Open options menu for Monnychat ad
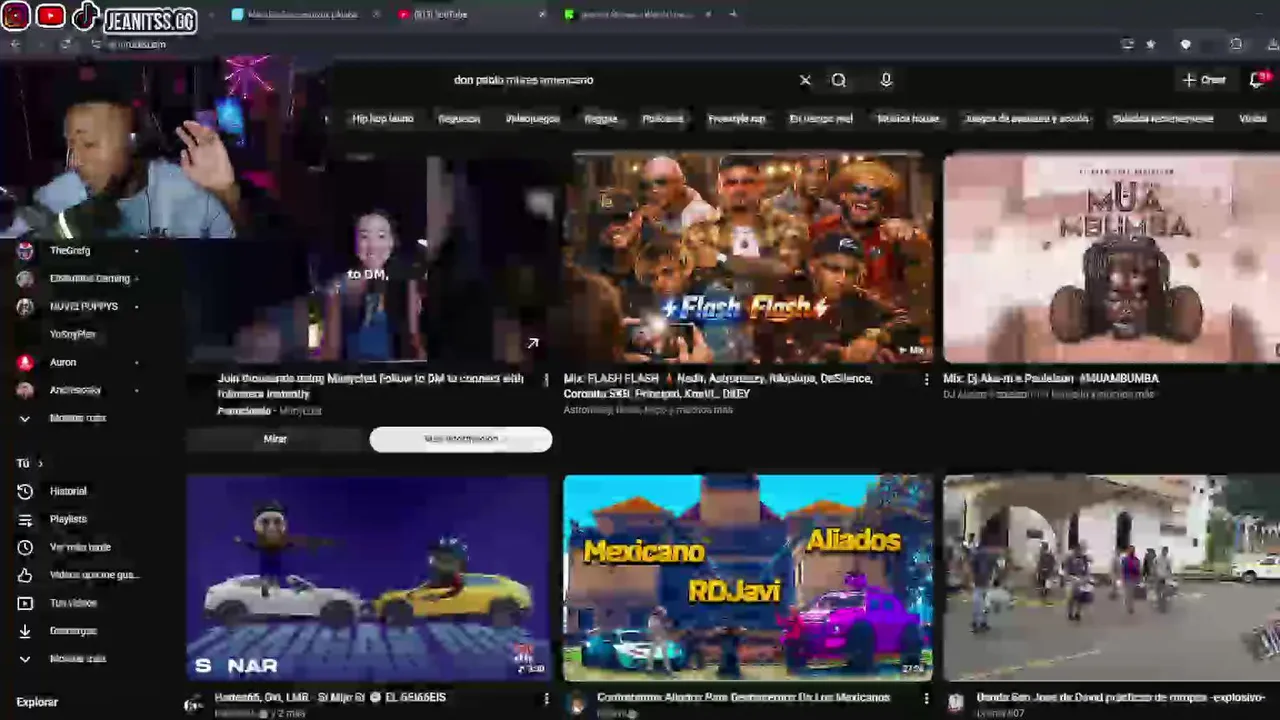 click(x=546, y=379)
